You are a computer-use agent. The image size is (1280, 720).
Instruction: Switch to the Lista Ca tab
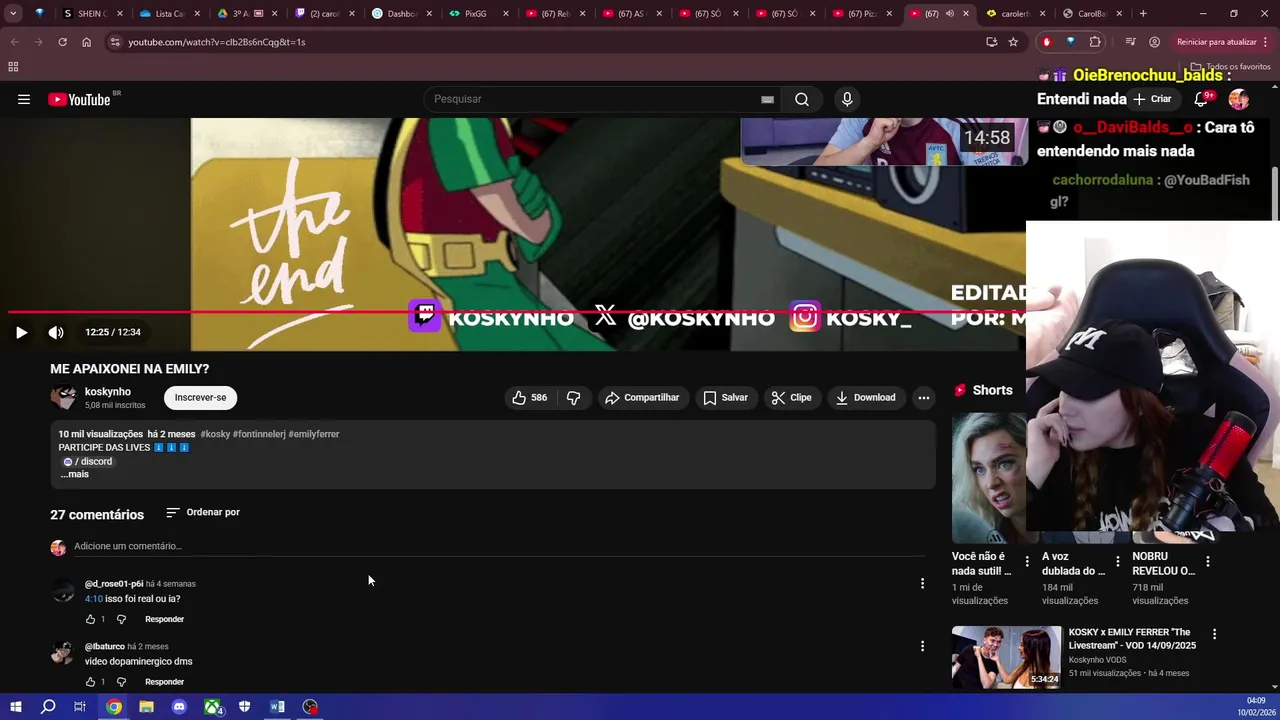[170, 14]
